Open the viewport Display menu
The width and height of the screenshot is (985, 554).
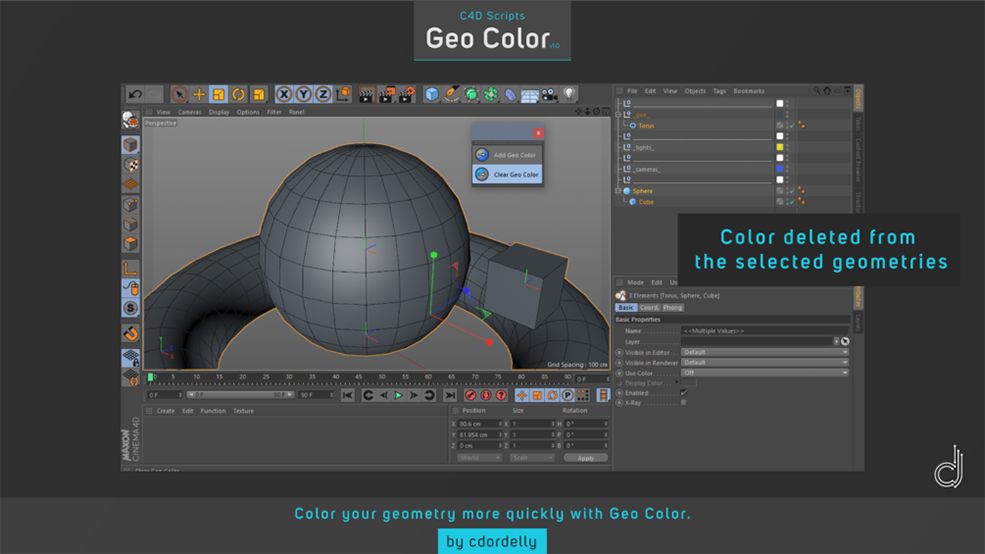click(219, 112)
